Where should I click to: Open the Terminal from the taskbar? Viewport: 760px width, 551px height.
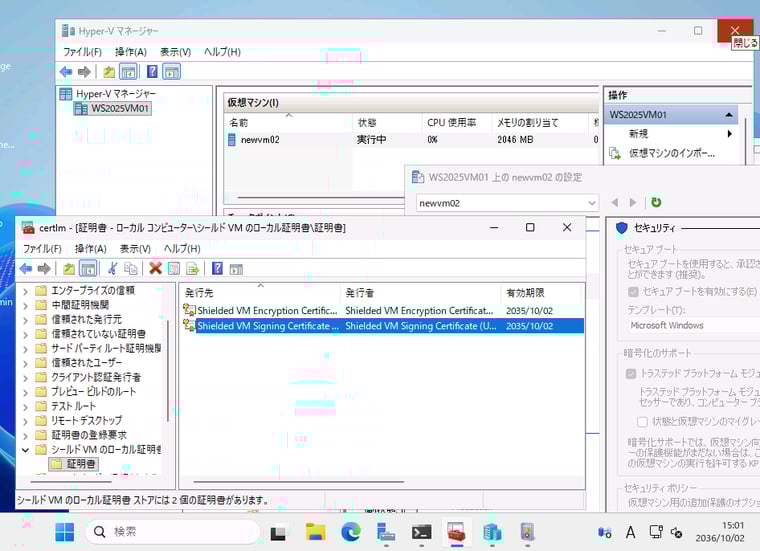pos(422,532)
